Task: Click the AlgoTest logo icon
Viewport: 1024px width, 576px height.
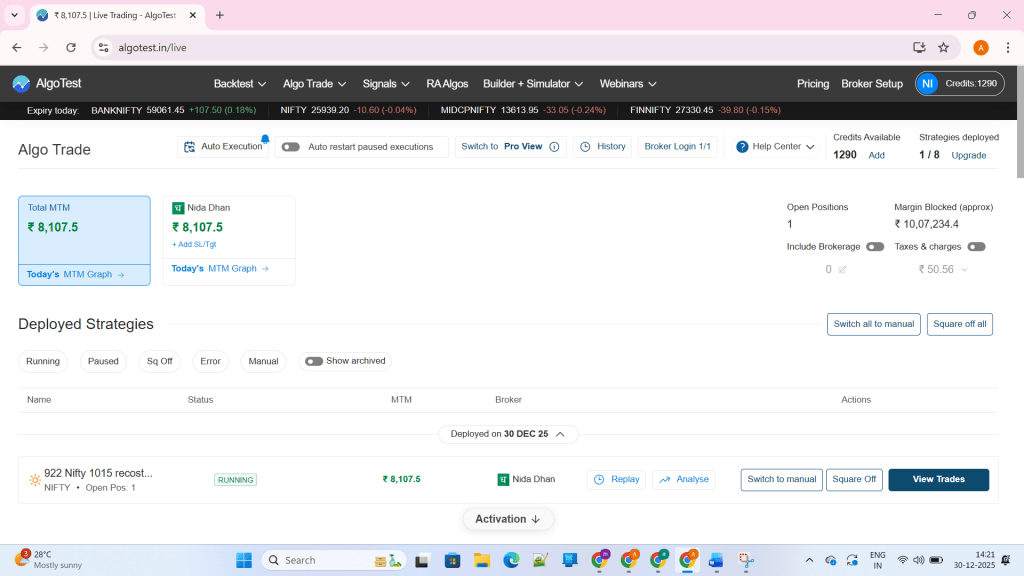Action: click(x=21, y=84)
